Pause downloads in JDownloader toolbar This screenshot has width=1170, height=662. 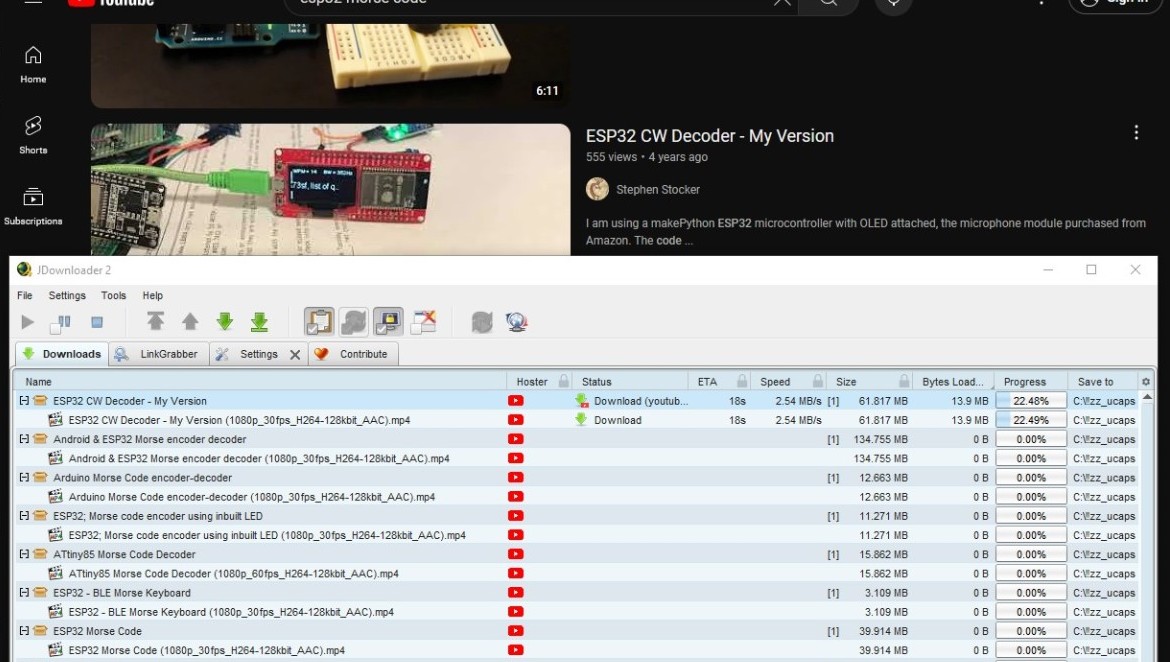coord(60,323)
